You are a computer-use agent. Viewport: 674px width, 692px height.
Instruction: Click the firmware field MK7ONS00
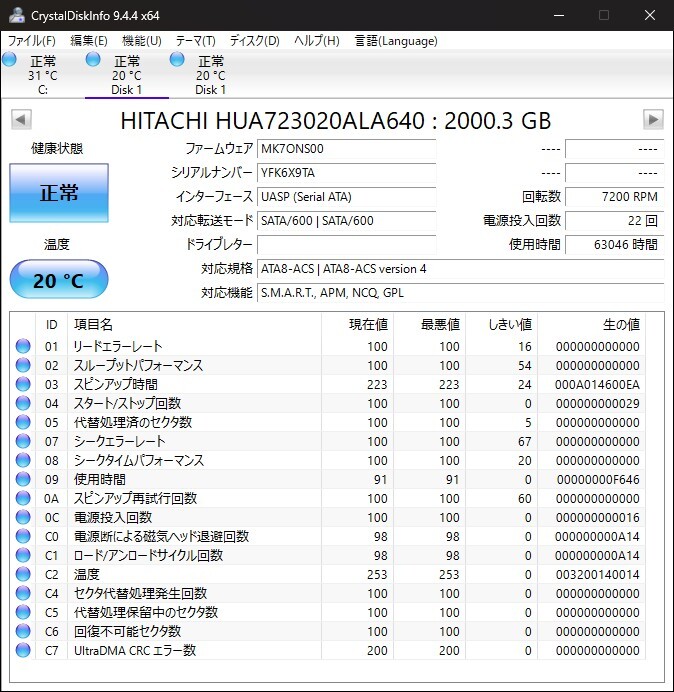[346, 149]
